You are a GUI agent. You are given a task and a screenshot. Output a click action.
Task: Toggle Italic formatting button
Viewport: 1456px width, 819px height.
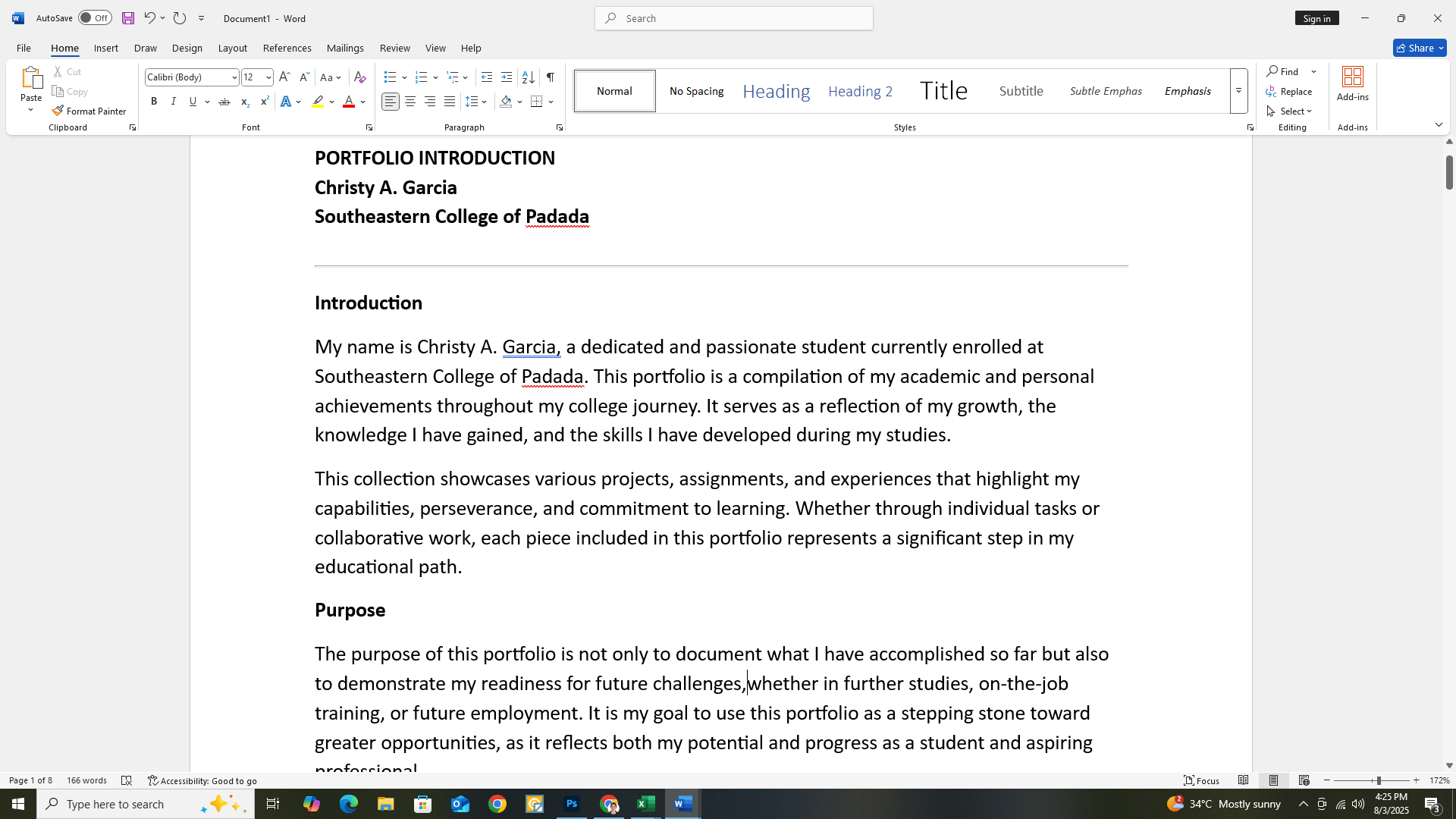(174, 102)
